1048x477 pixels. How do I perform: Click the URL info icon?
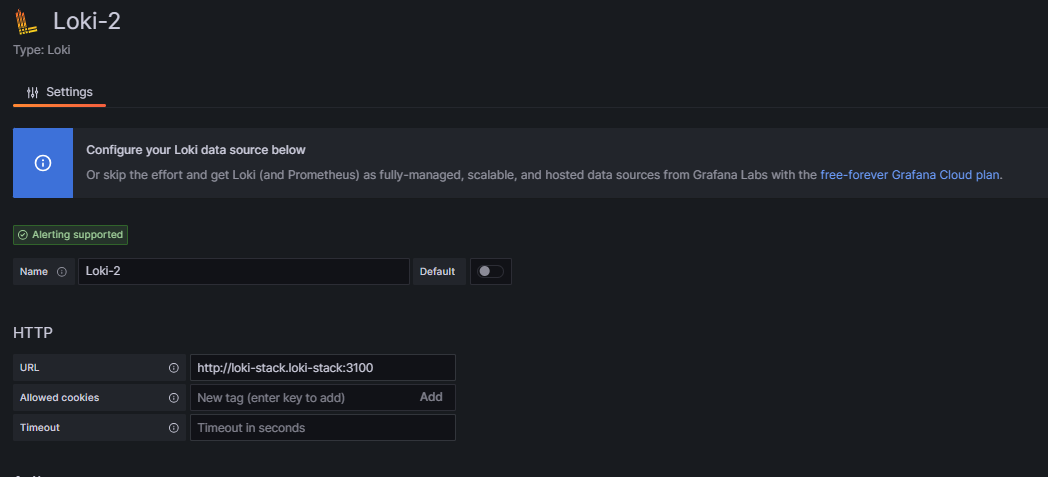[174, 368]
